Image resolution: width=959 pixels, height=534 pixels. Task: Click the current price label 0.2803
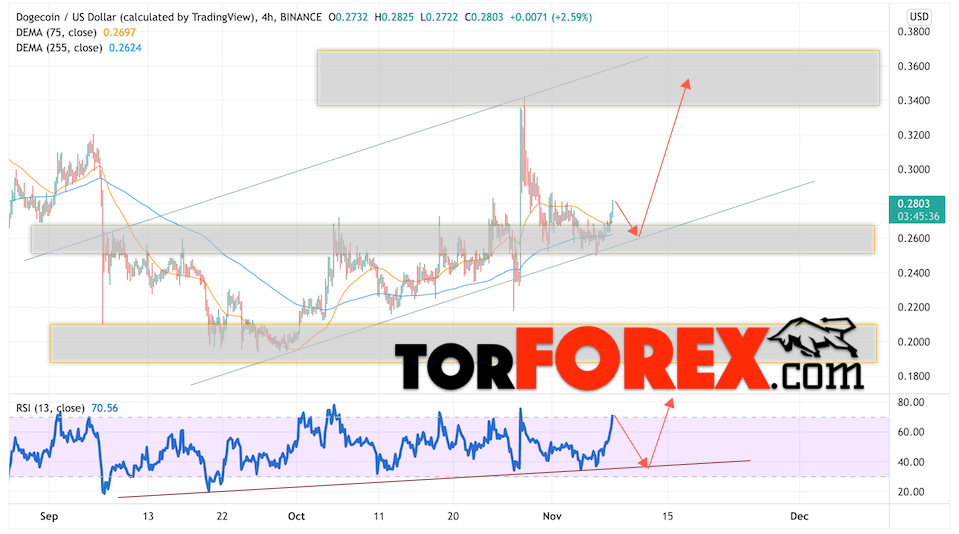point(914,204)
